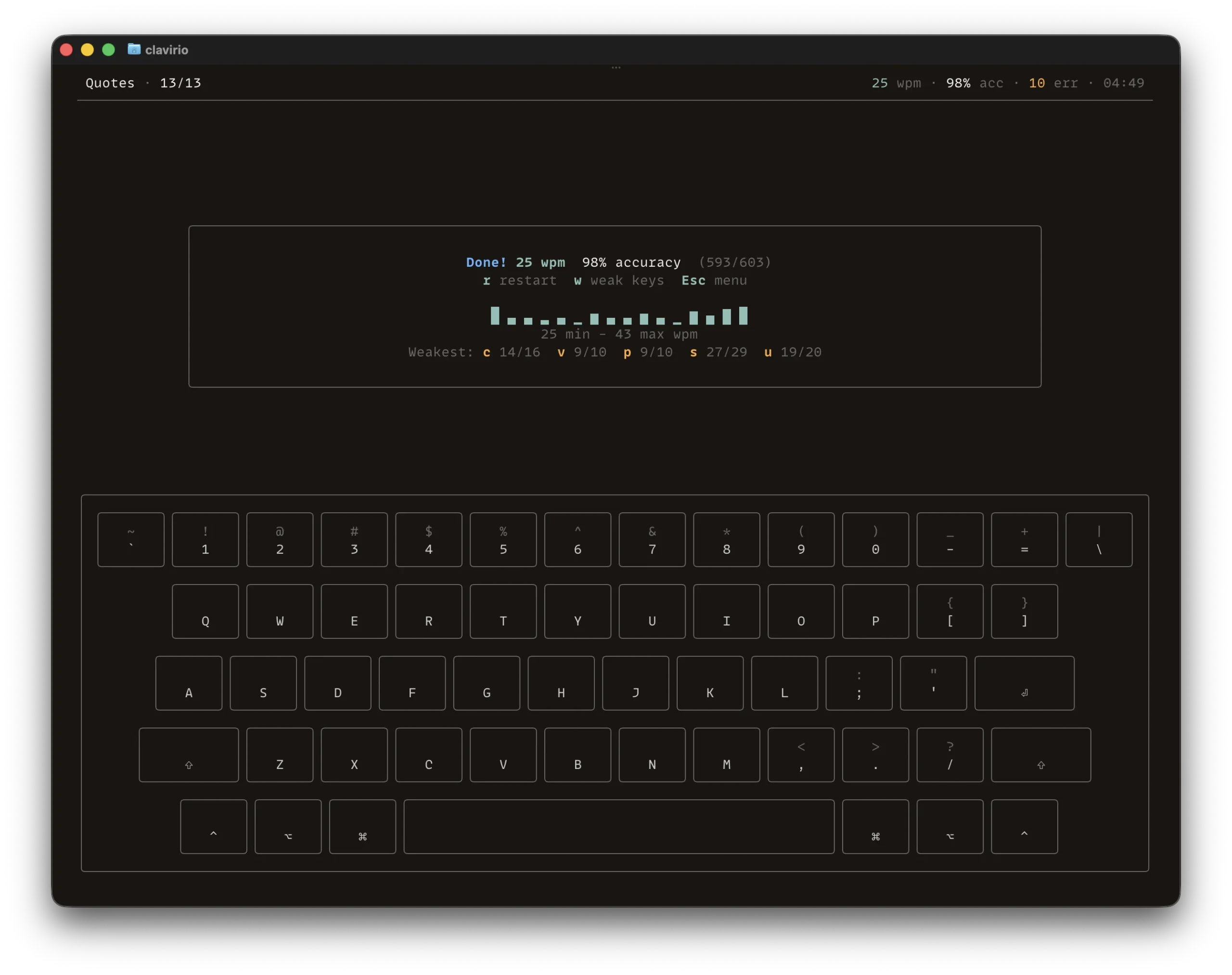
Task: Click the equals plus key
Action: (1024, 539)
